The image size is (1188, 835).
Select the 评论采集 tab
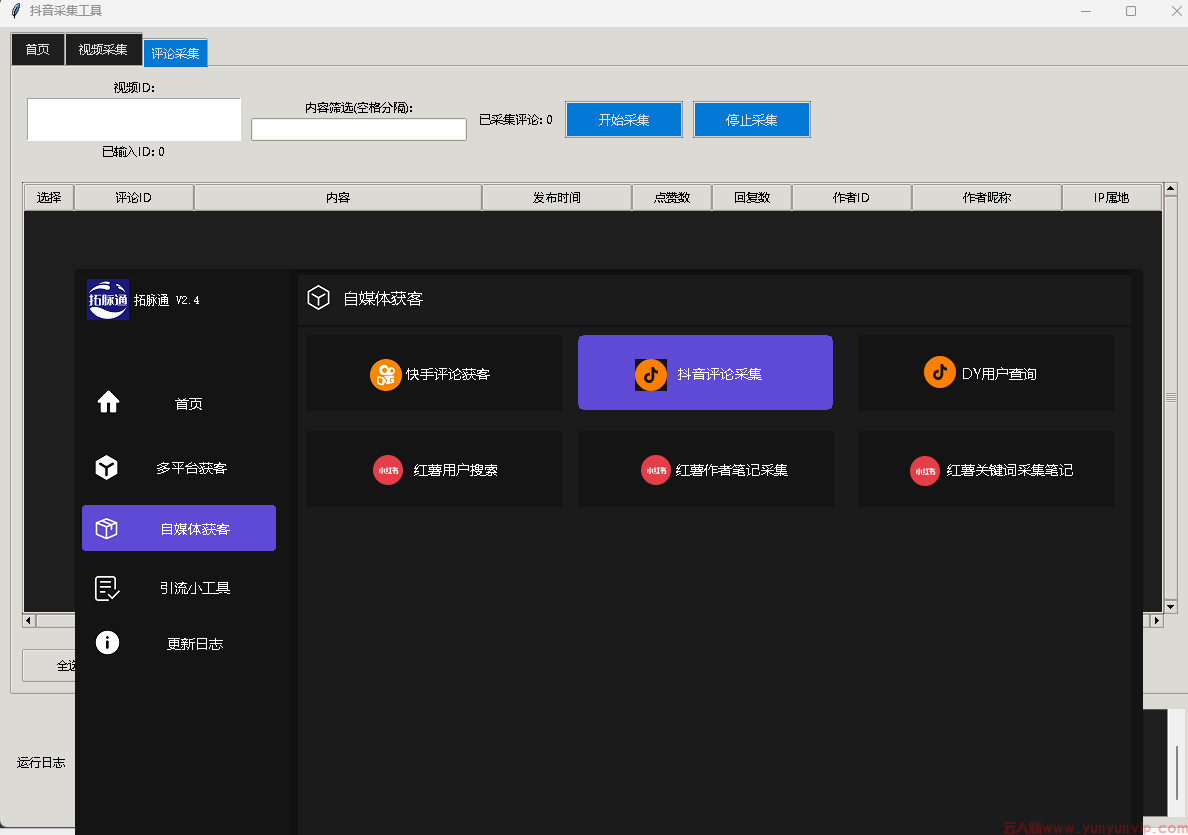coord(175,53)
